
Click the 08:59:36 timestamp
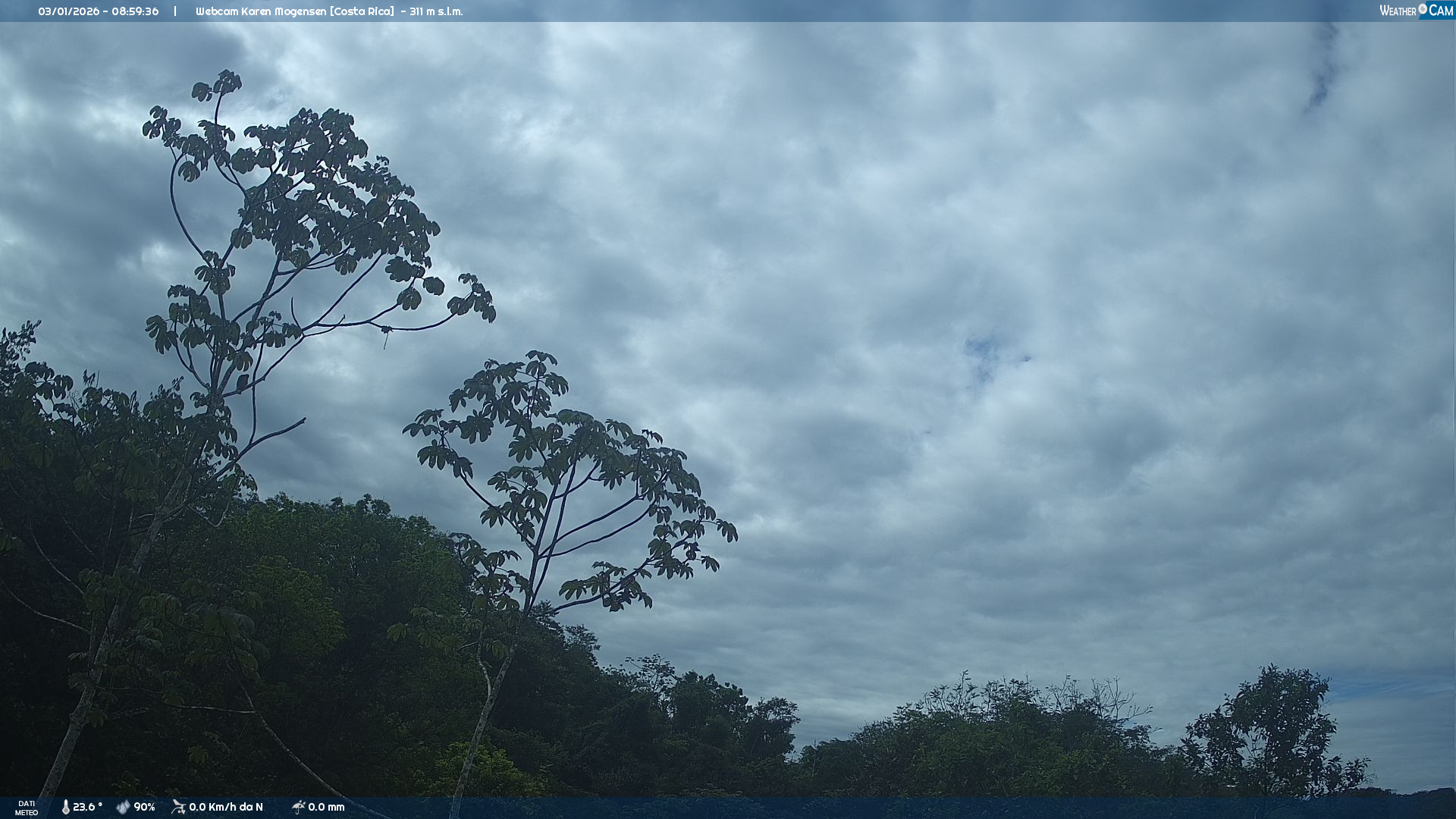[x=135, y=11]
